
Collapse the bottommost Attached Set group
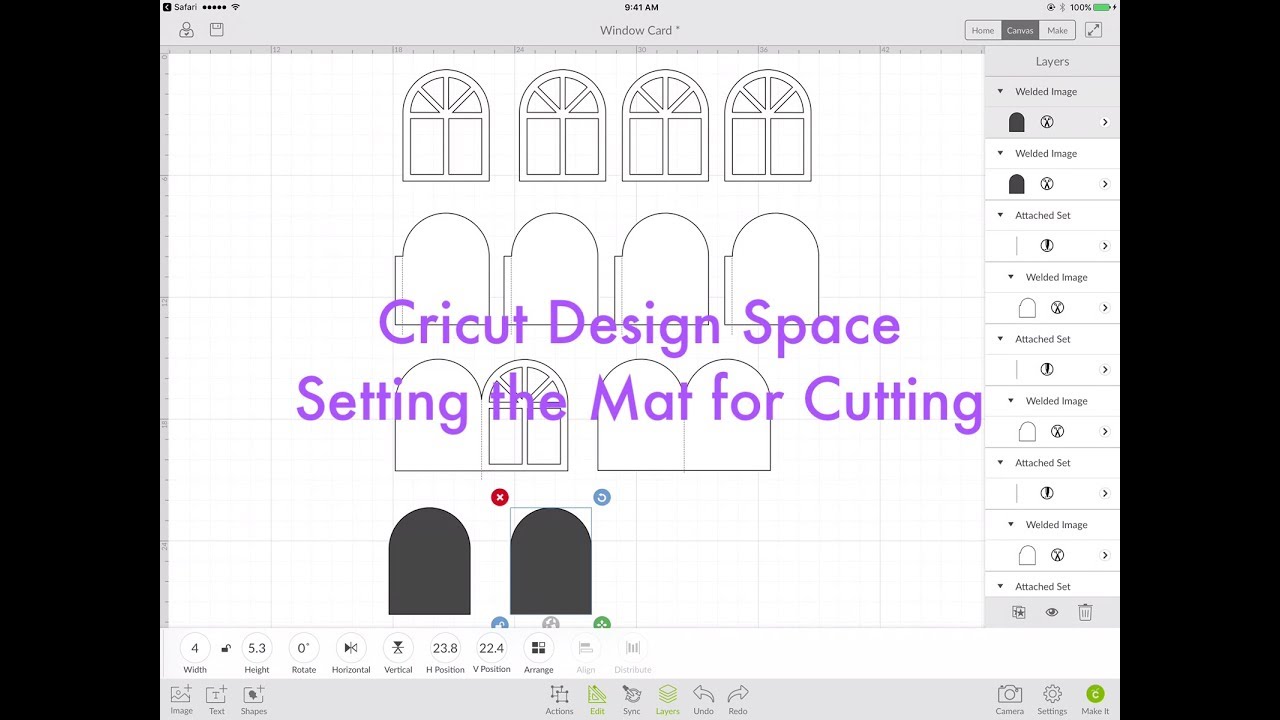[x=1000, y=587]
